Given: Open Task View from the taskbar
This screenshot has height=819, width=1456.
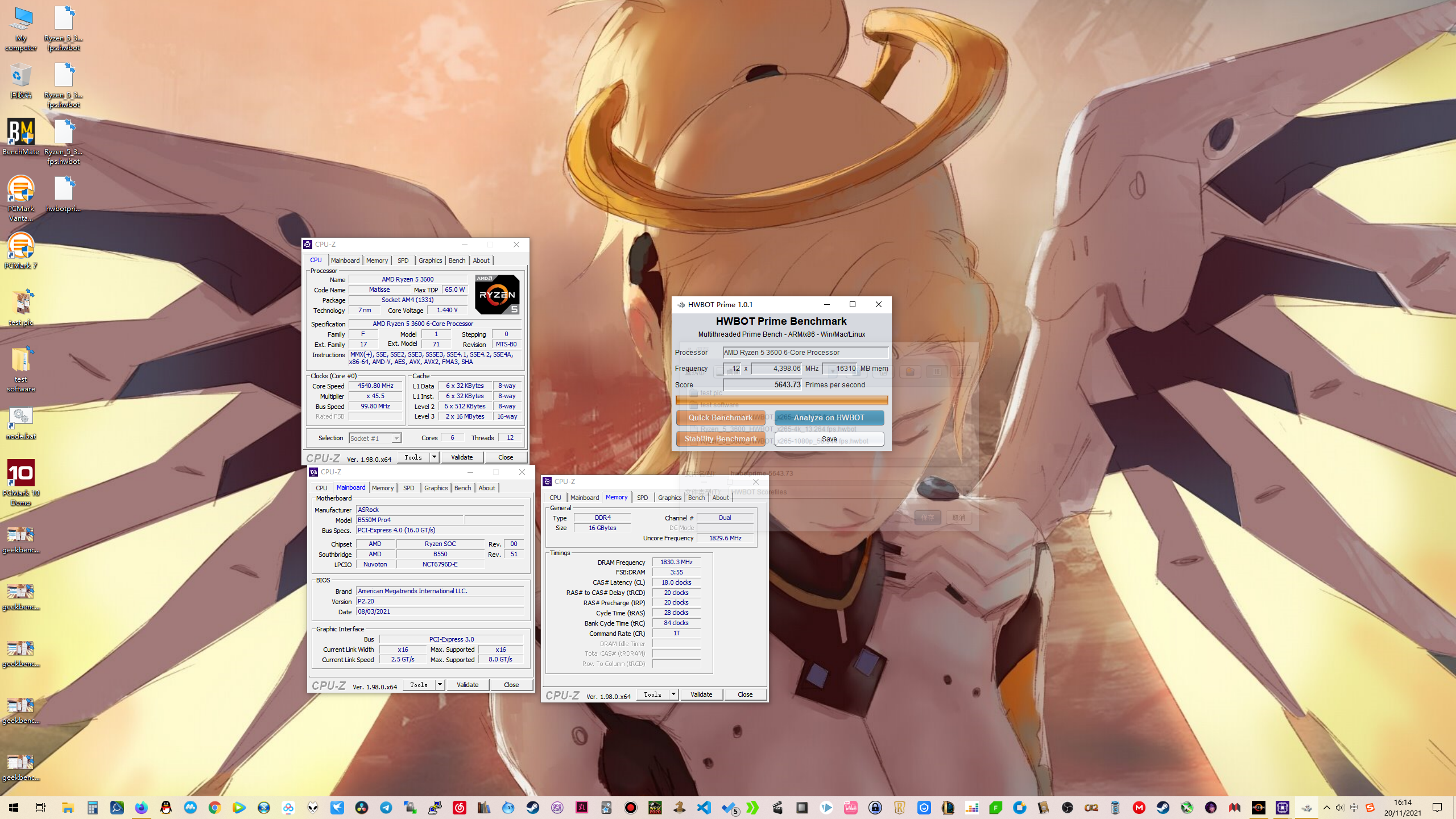Looking at the screenshot, I should click(x=40, y=808).
